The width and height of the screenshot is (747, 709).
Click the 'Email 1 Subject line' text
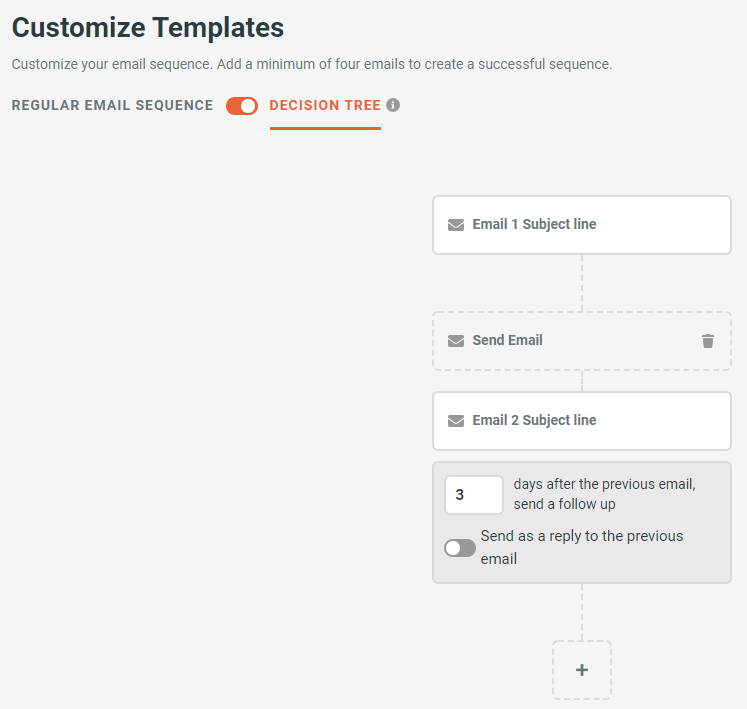534,225
